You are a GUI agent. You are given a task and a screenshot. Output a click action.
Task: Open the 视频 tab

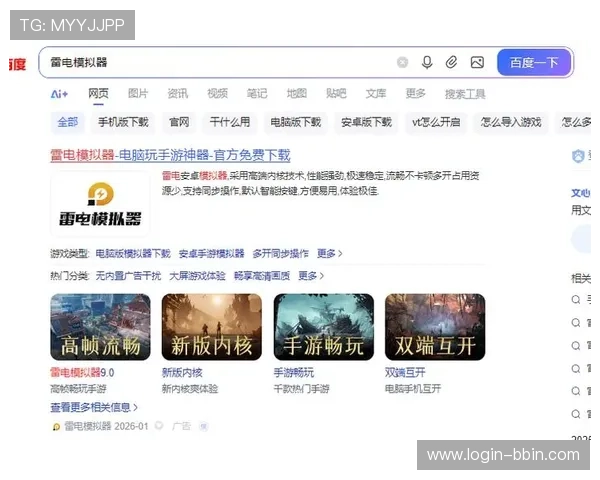click(217, 94)
